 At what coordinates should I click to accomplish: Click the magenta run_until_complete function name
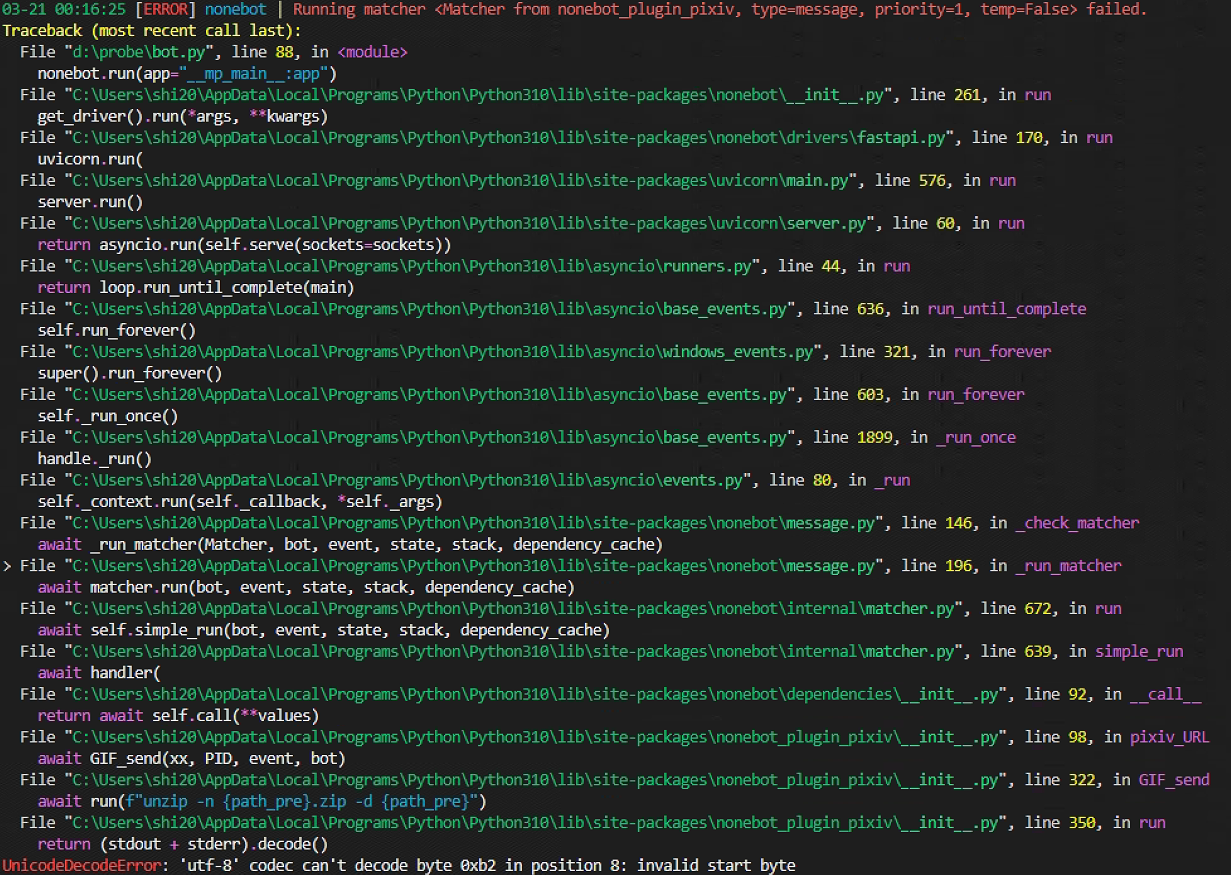point(1006,309)
